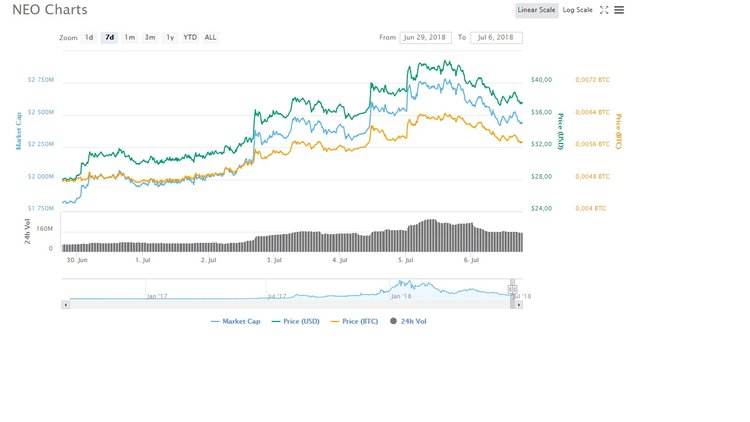Image resolution: width=750 pixels, height=422 pixels.
Task: Toggle Market Cap series in legend
Action: pyautogui.click(x=236, y=322)
